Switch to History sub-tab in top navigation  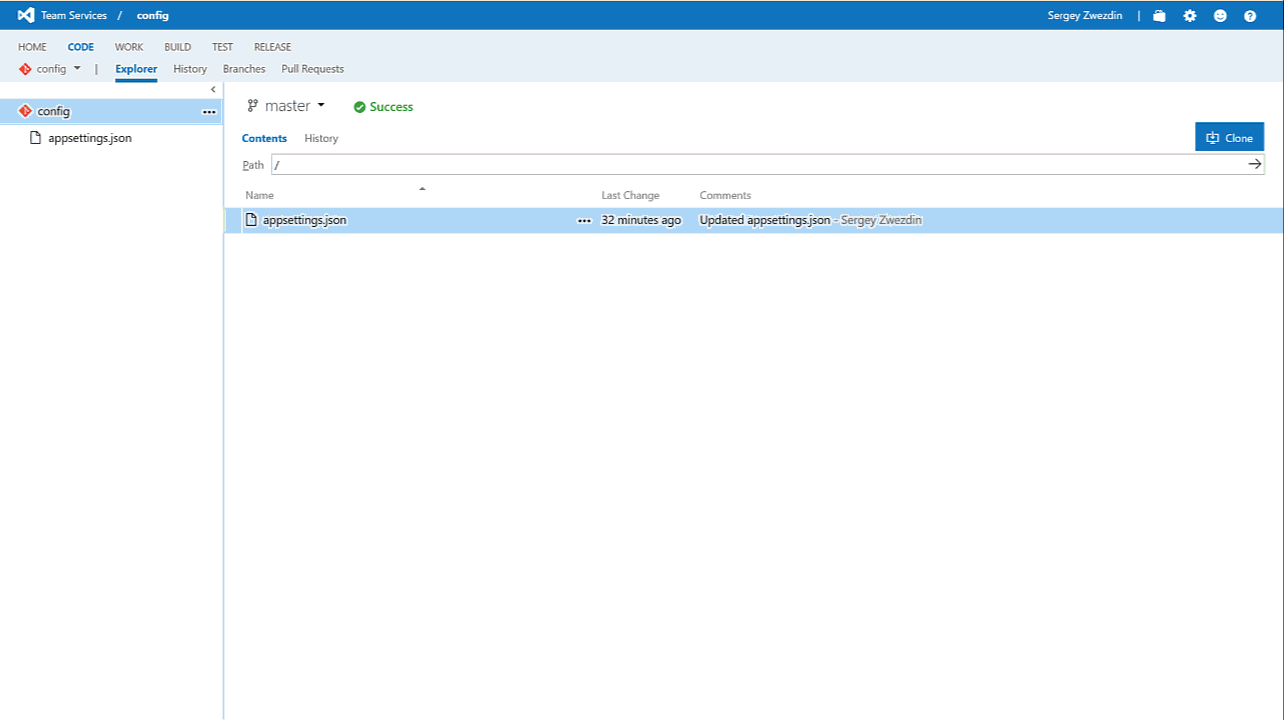pos(190,69)
